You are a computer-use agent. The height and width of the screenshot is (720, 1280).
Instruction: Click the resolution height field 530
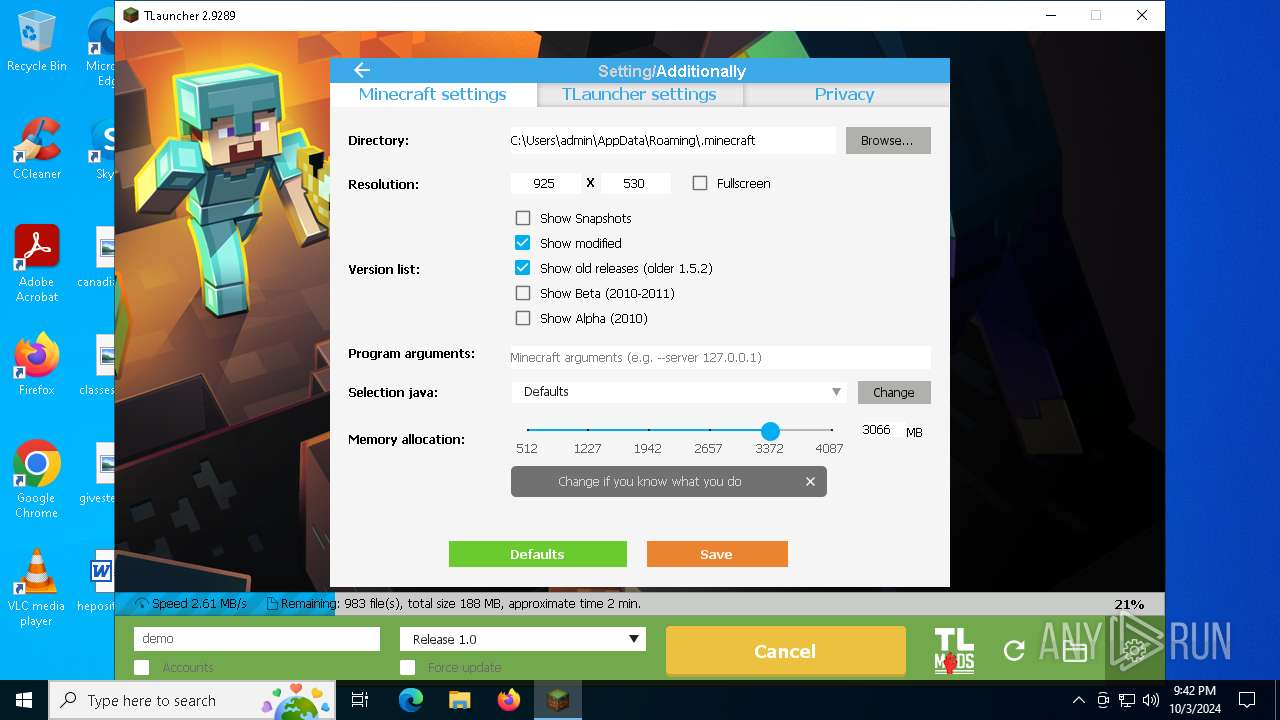pyautogui.click(x=634, y=183)
